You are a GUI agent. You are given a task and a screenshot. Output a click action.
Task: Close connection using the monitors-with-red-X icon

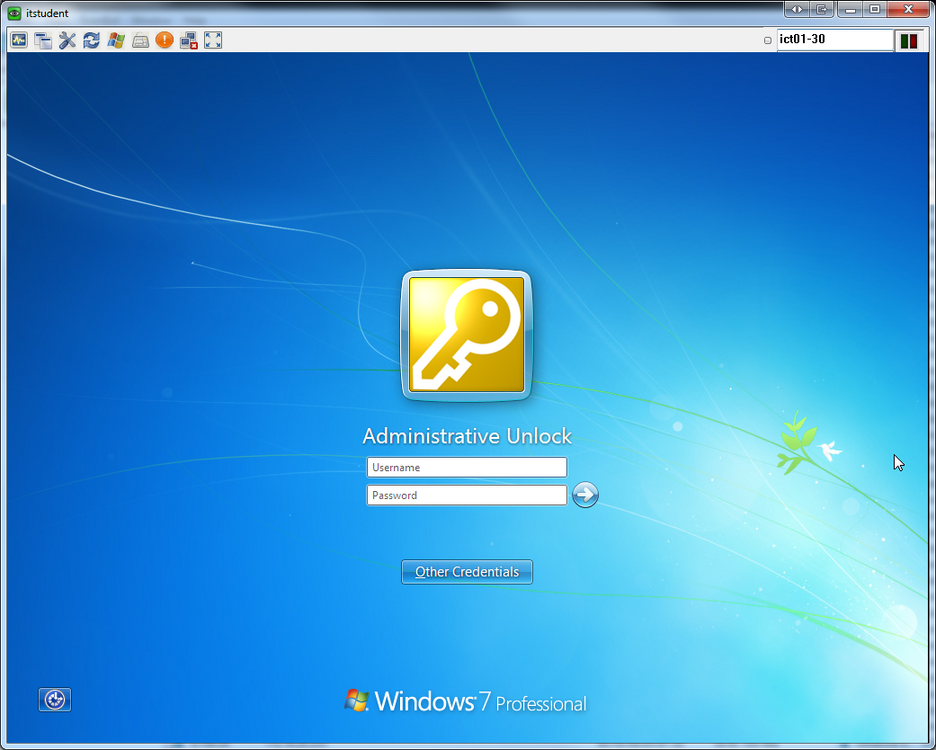point(189,40)
